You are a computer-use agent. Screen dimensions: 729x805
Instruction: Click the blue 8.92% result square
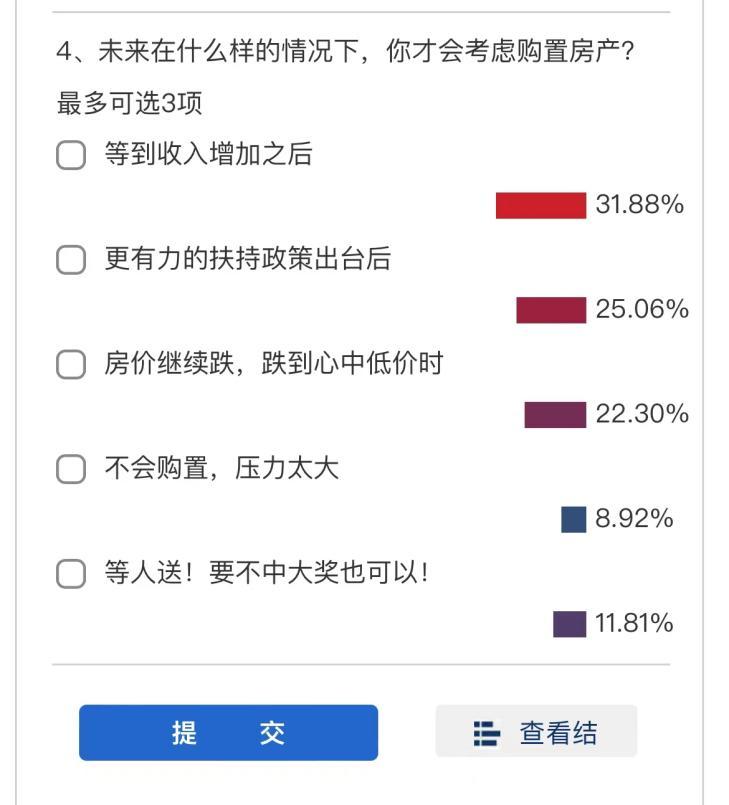pyautogui.click(x=574, y=520)
